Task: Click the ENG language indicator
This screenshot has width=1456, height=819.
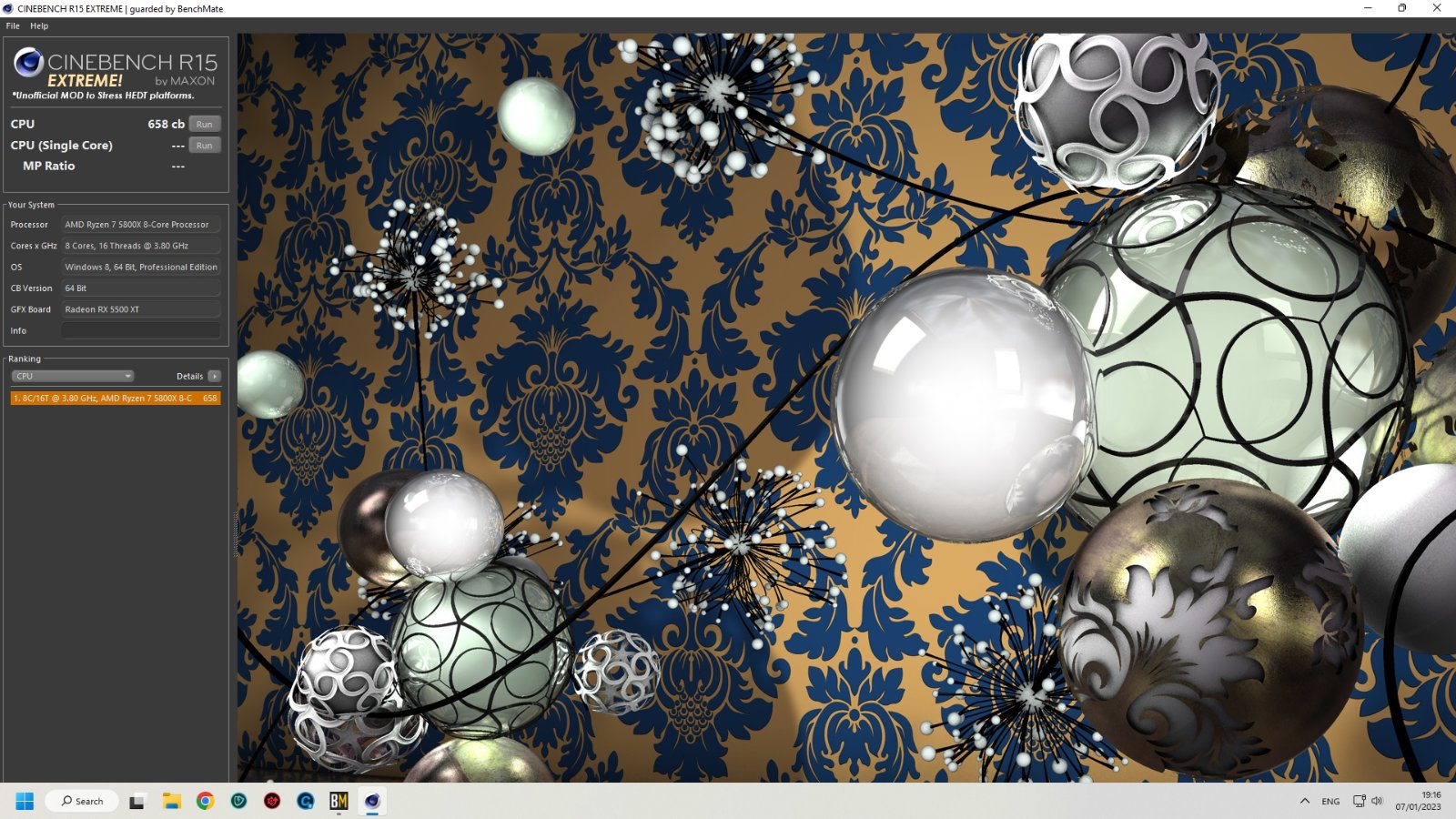Action: [1330, 801]
